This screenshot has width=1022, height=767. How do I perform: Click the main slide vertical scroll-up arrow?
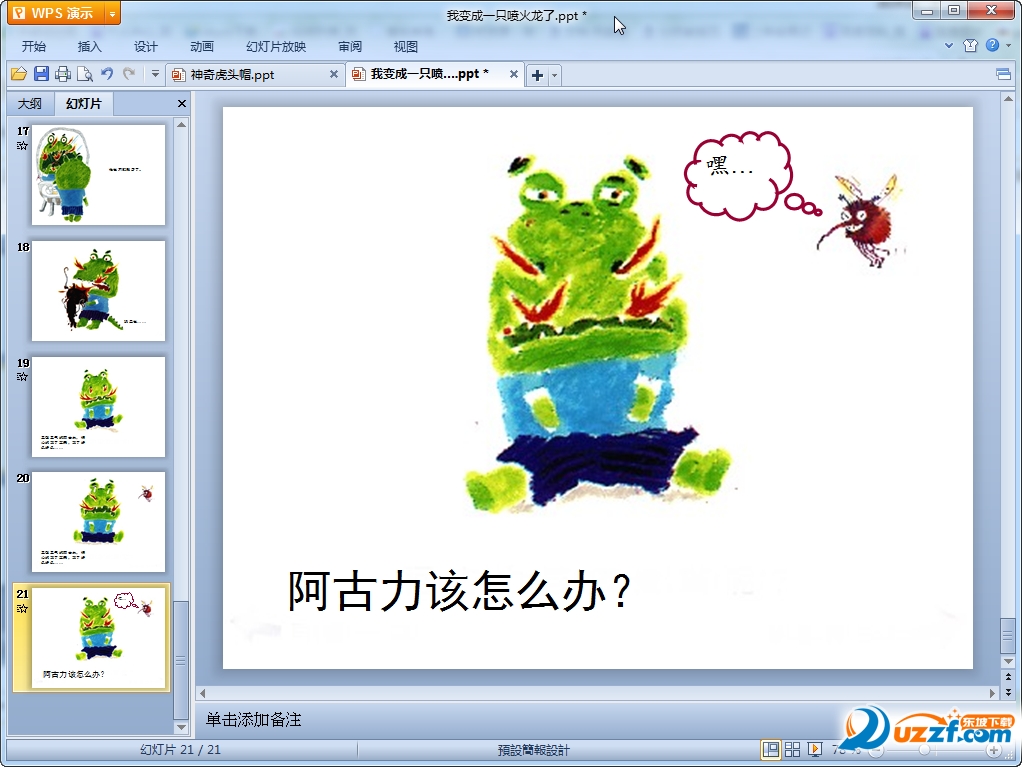[x=1008, y=99]
